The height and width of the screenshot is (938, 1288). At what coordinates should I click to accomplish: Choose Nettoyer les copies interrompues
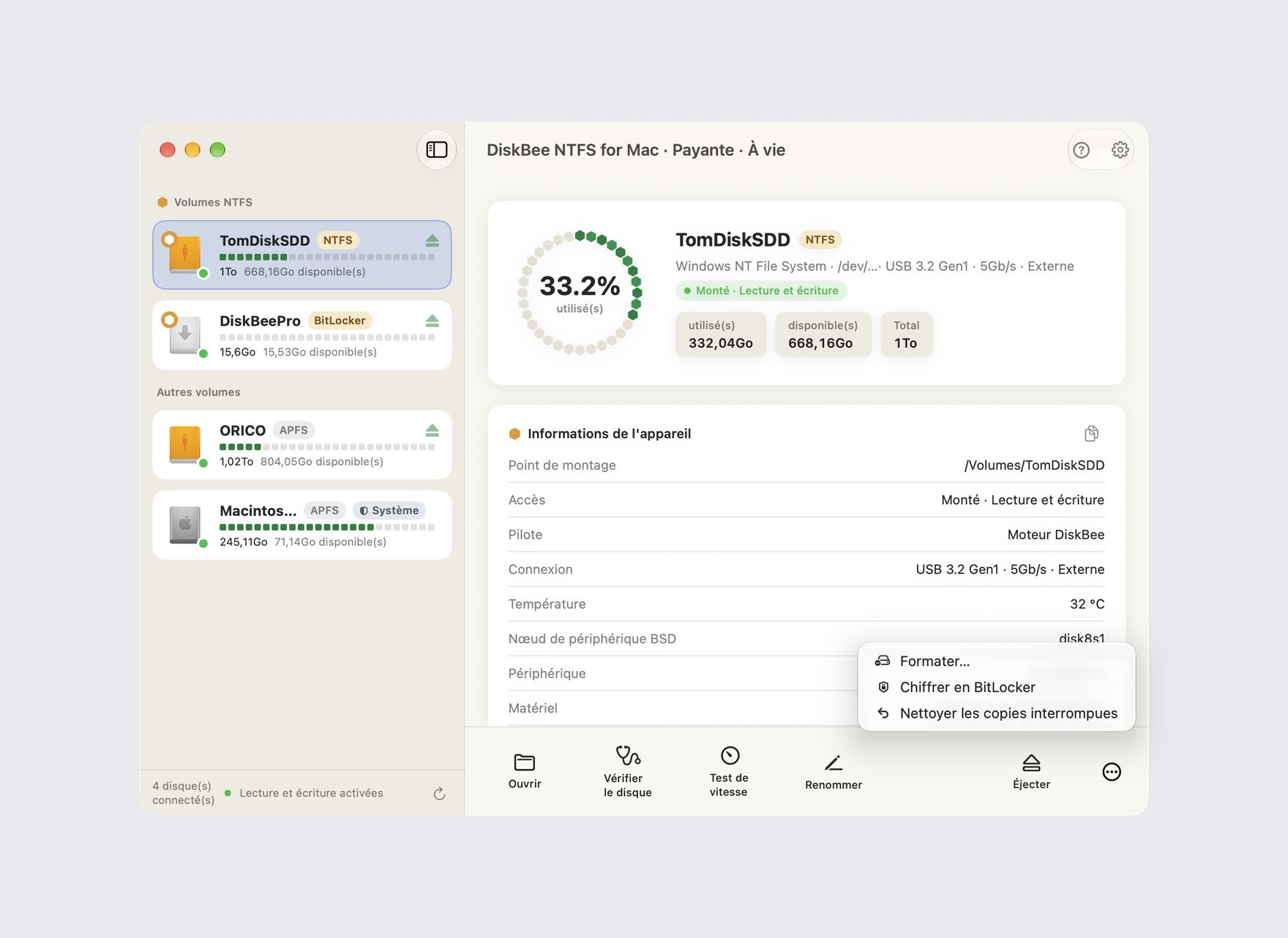pos(996,713)
